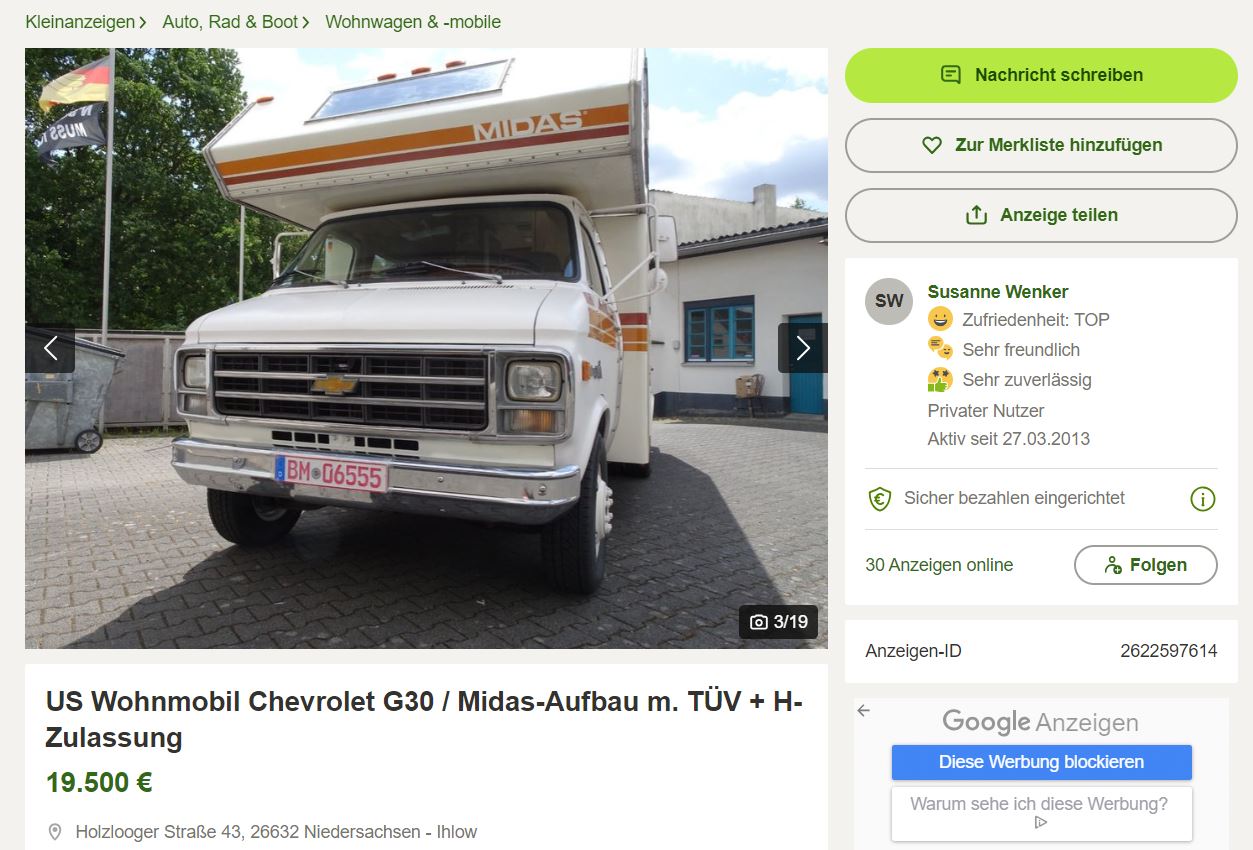Go back to previous photo with left arrow
1253x850 pixels.
(50, 348)
